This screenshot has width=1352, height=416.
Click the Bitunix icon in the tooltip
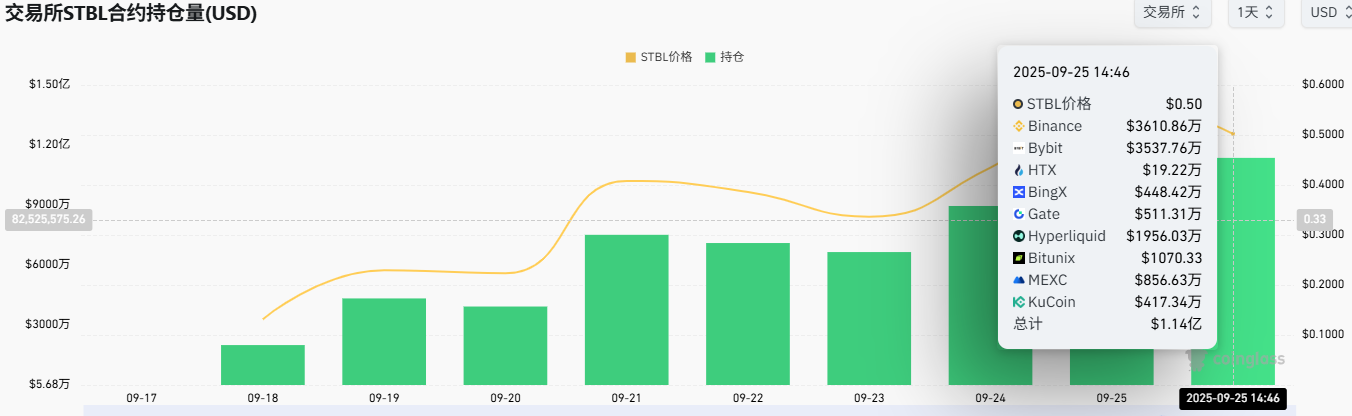click(1018, 258)
